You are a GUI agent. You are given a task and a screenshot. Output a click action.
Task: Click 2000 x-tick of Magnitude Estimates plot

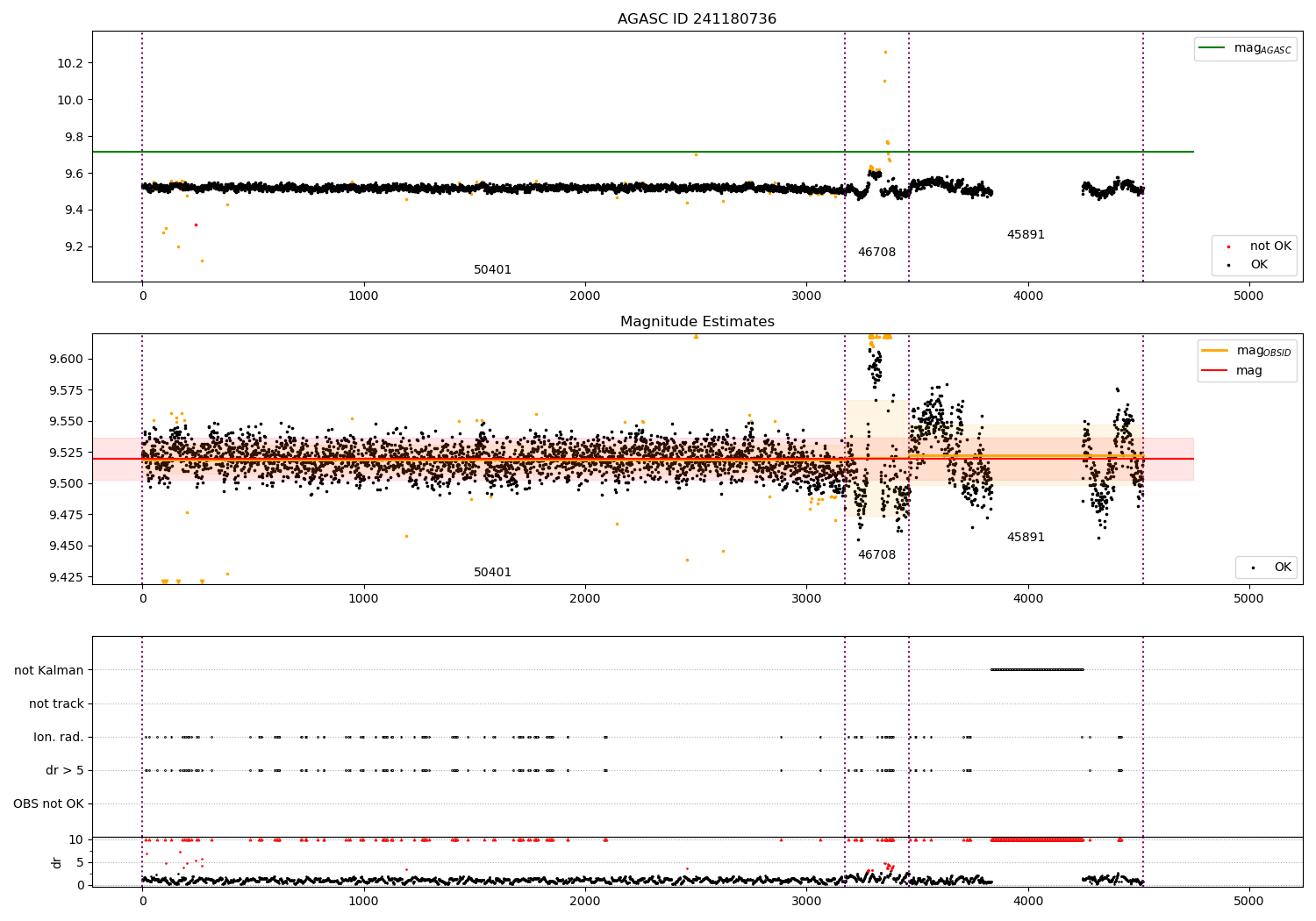(585, 598)
